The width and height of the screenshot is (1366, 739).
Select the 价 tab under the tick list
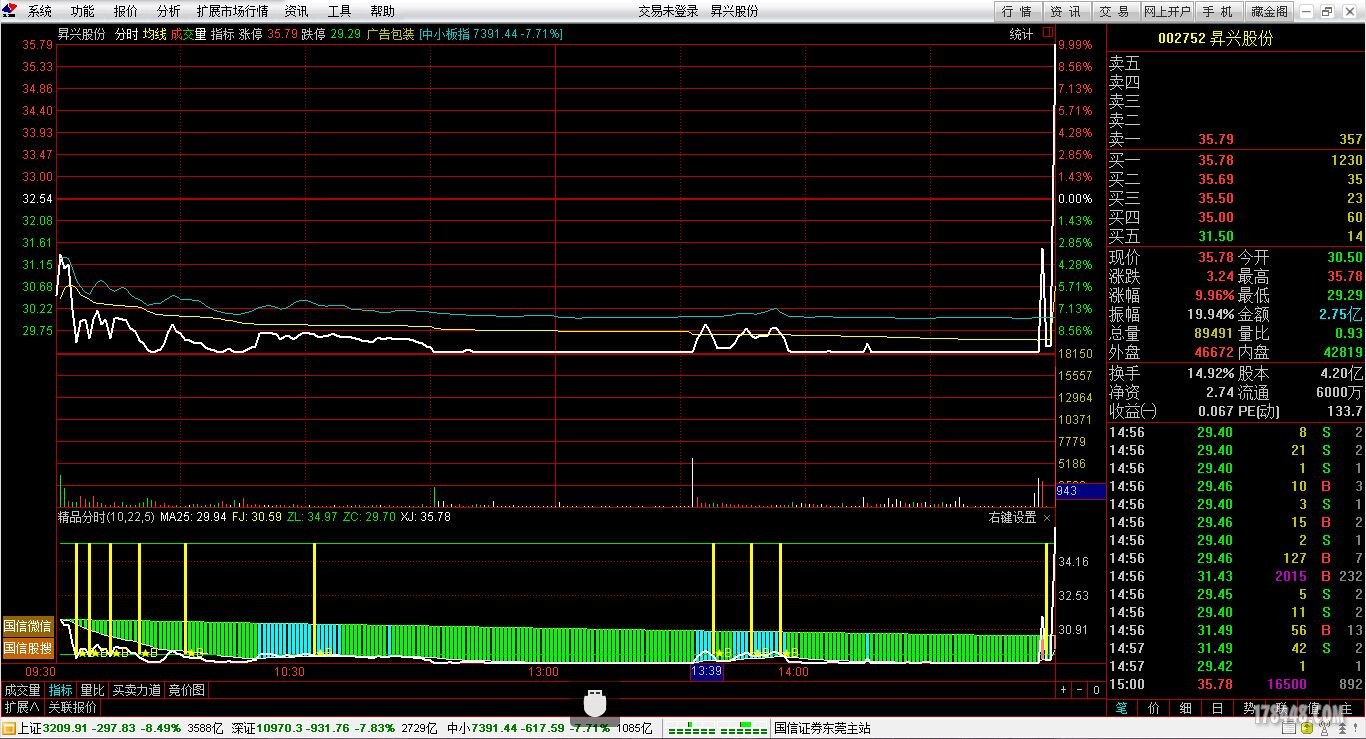pyautogui.click(x=1154, y=707)
